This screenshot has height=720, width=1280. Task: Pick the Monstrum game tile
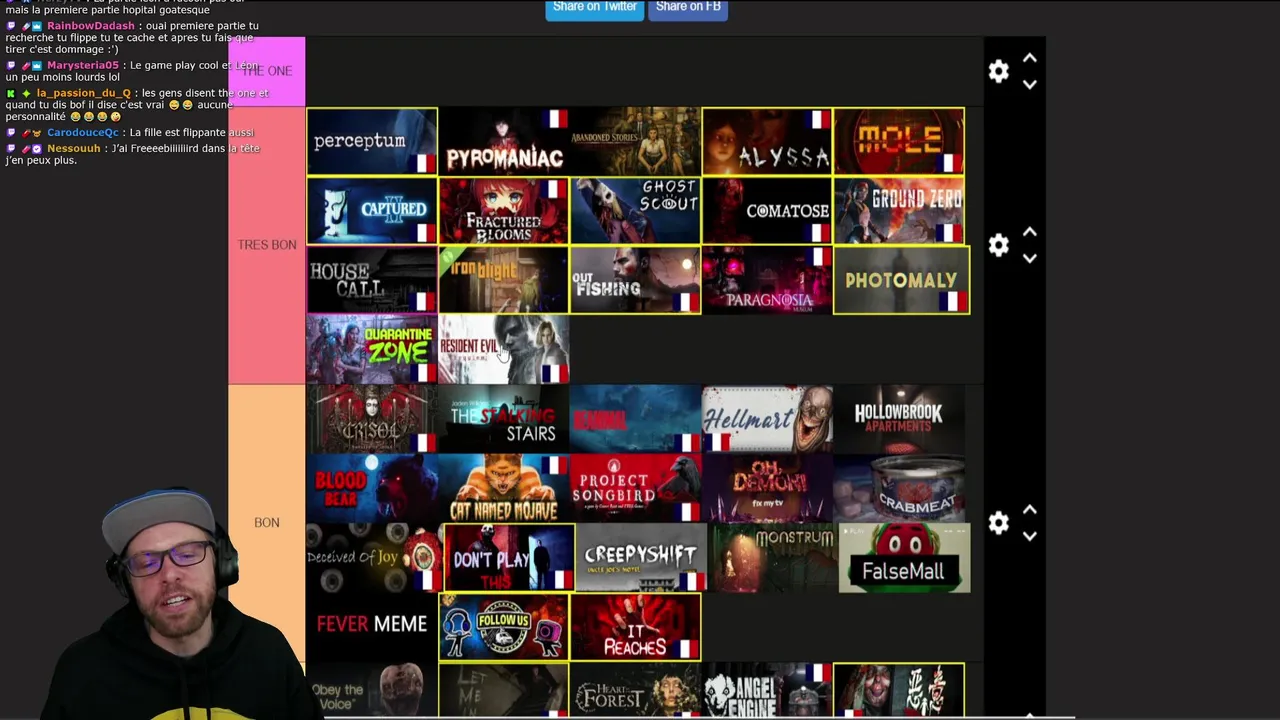(772, 558)
